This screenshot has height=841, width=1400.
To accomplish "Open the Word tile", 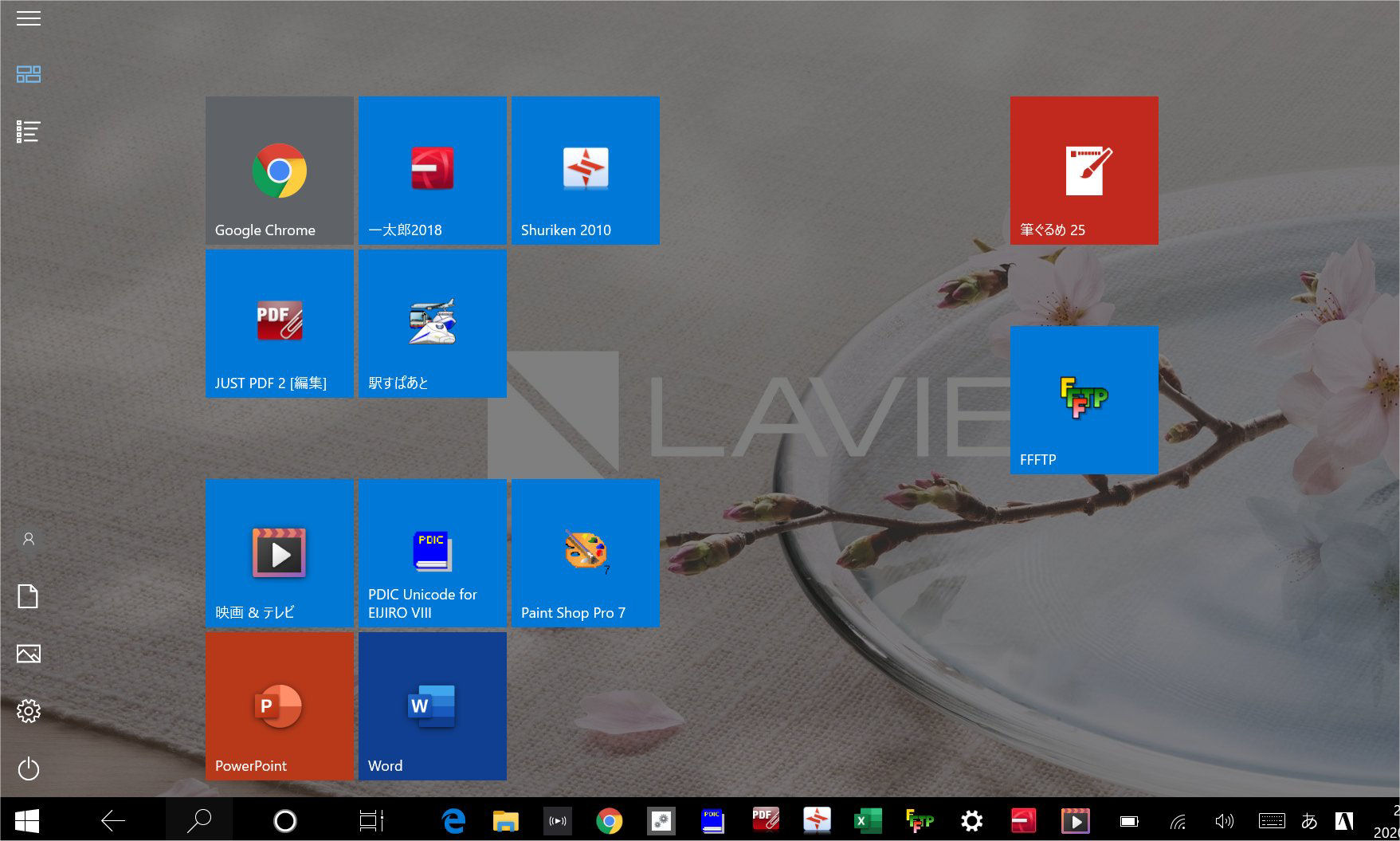I will tap(432, 705).
